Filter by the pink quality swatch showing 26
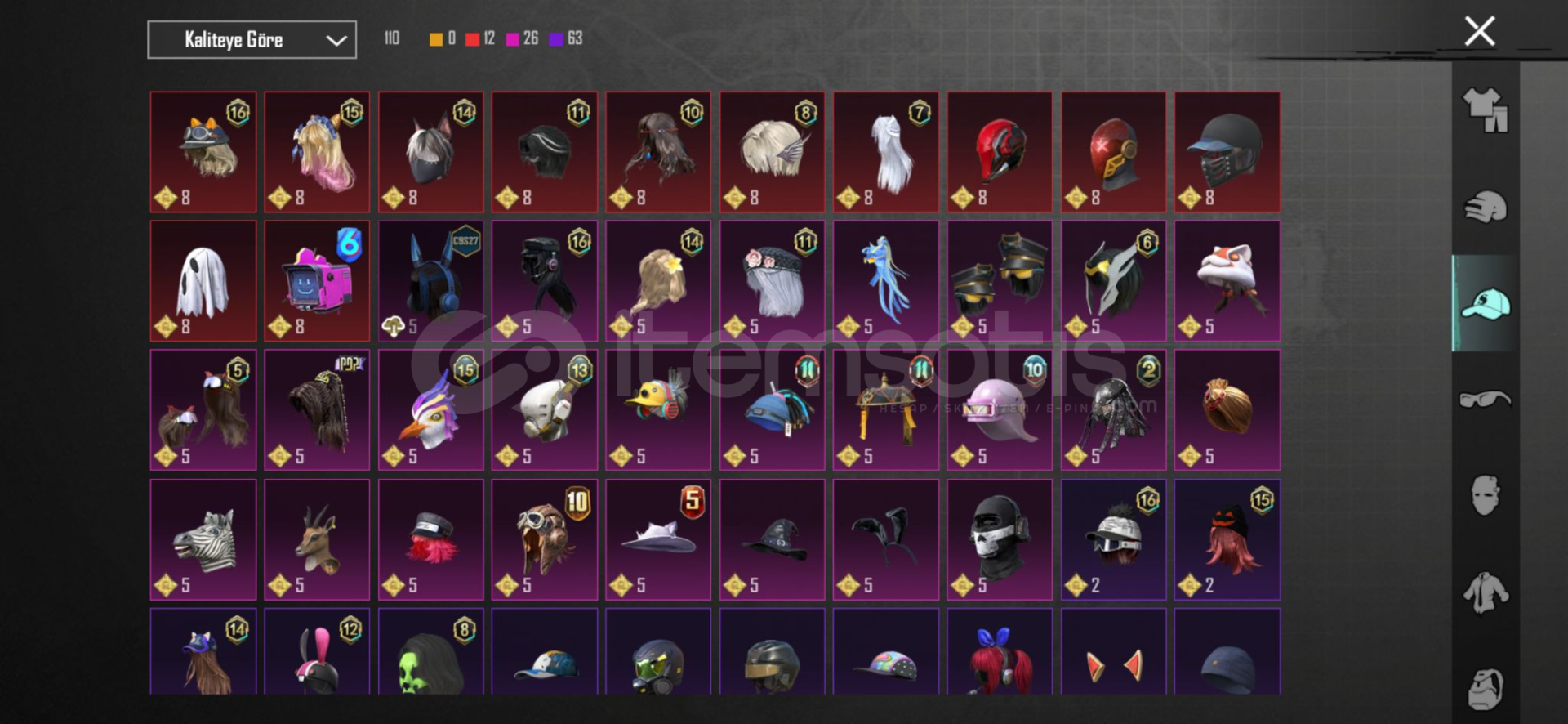 pos(513,39)
